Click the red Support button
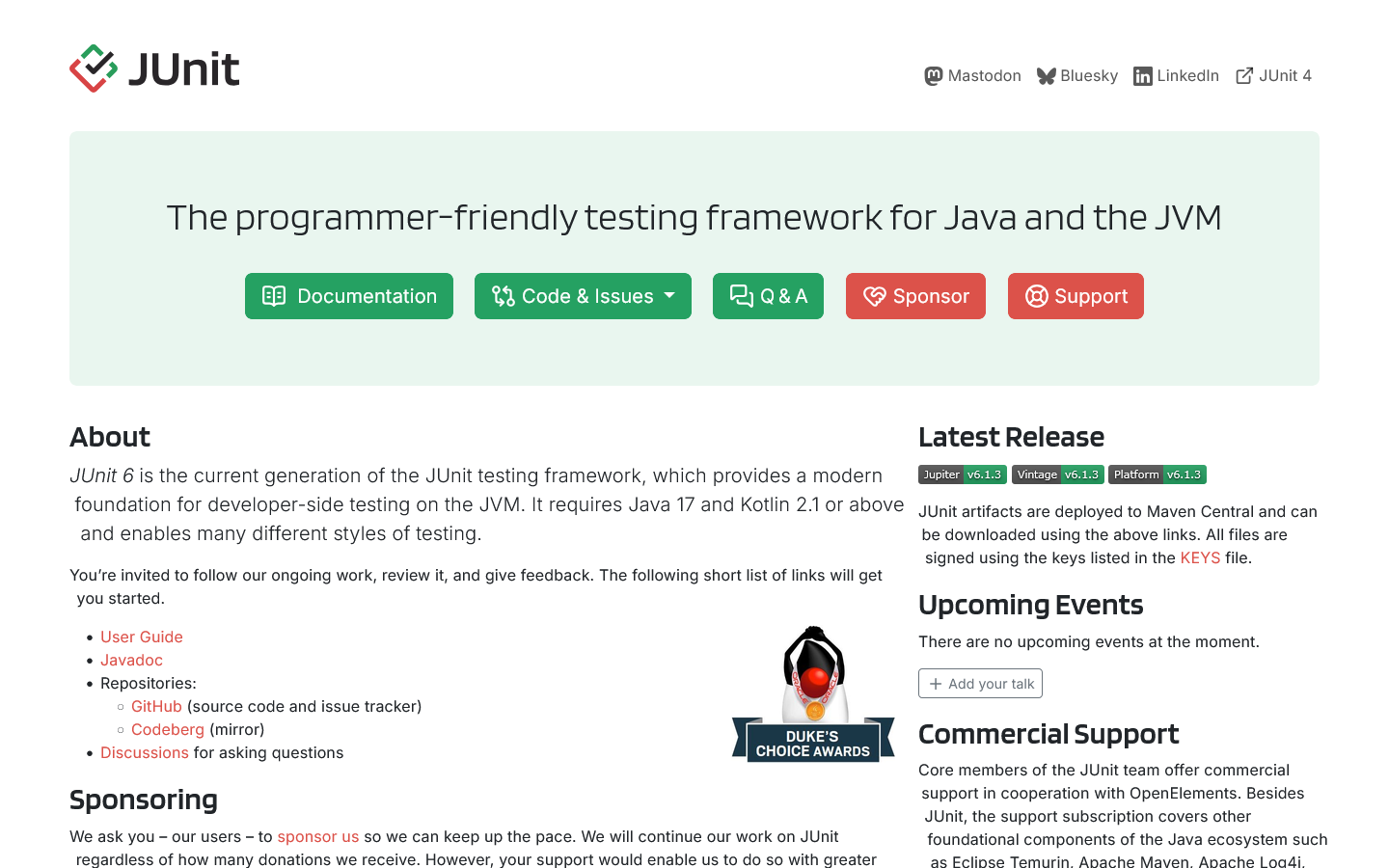The image size is (1389, 868). point(1076,296)
